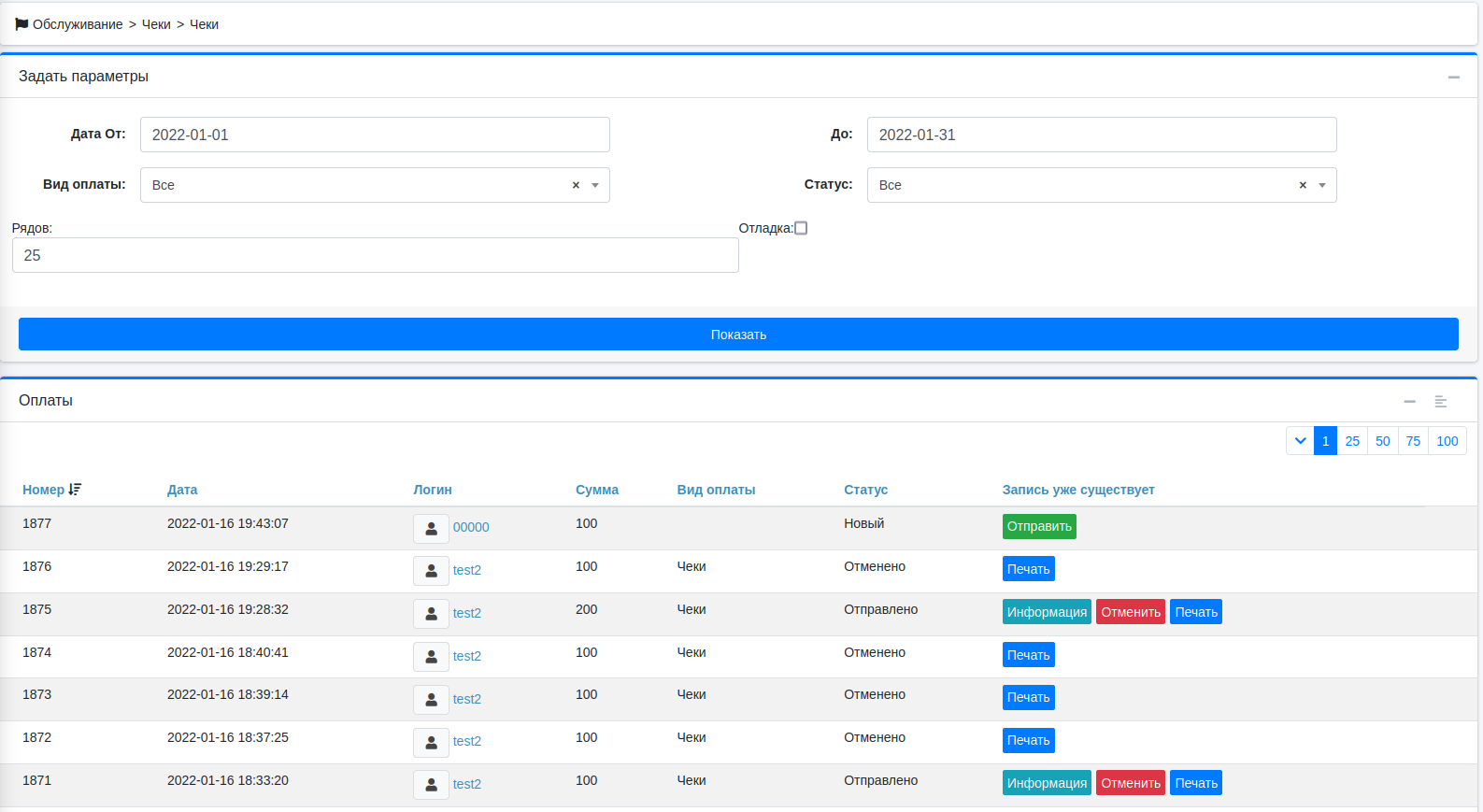
Task: Select 100 rows per page
Action: (x=1447, y=441)
